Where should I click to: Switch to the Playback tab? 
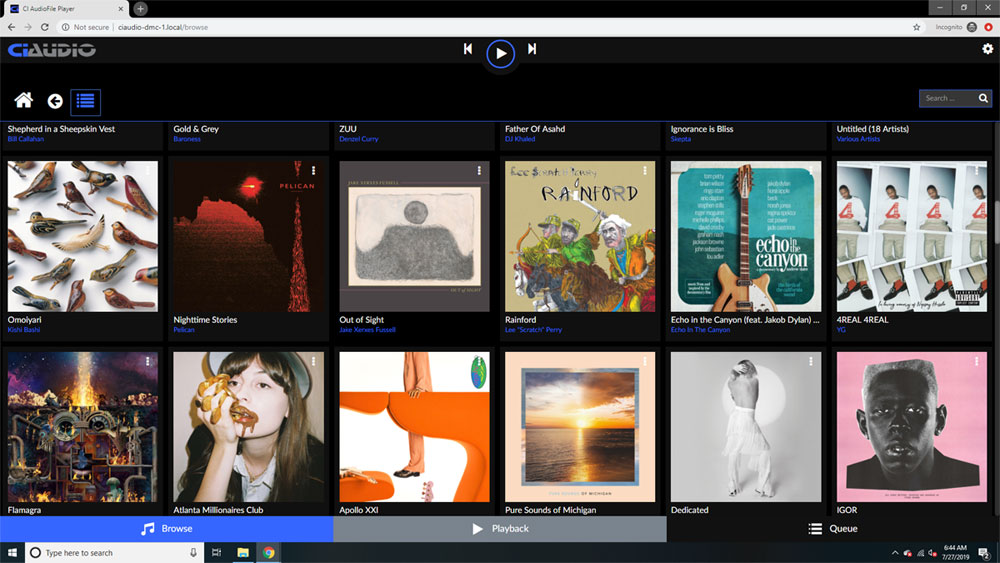click(x=500, y=529)
